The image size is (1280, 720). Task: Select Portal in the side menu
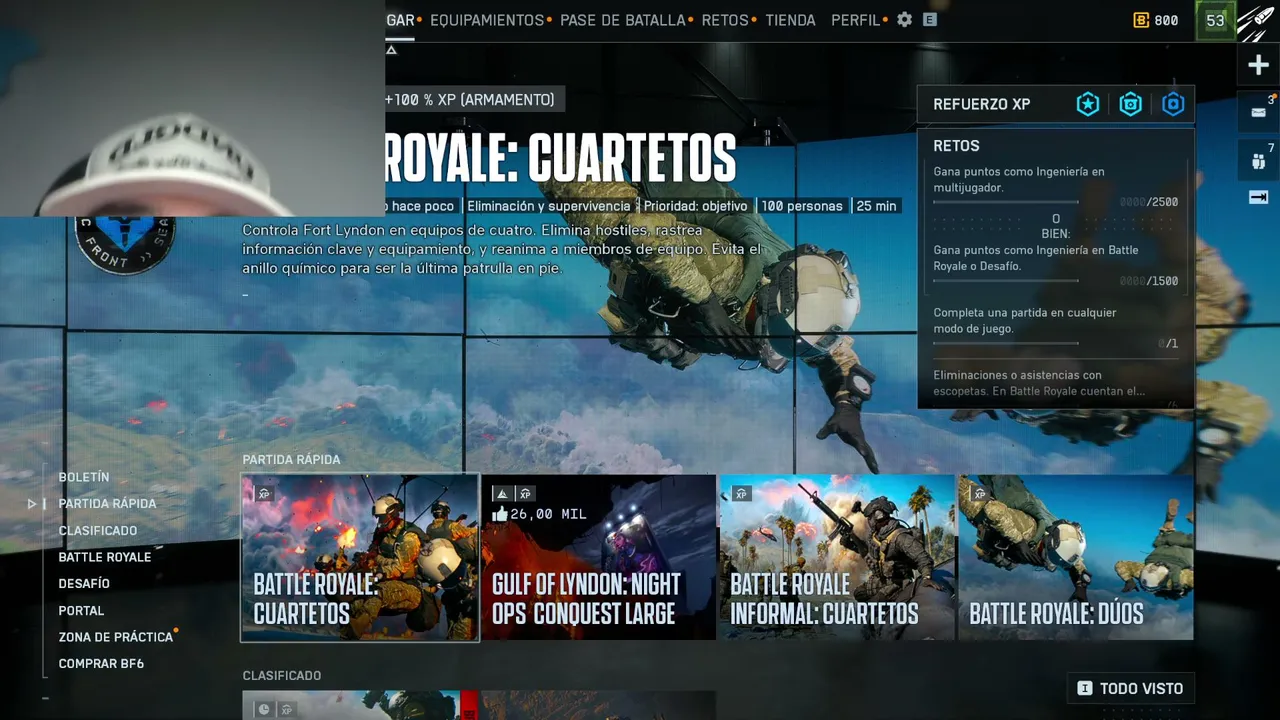click(x=81, y=611)
